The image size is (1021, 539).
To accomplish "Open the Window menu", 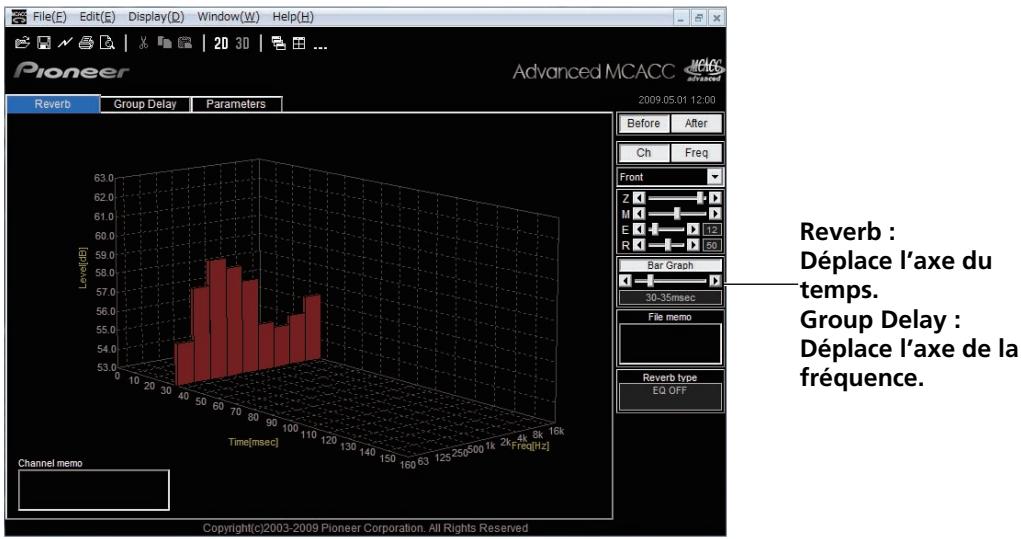I will [228, 17].
